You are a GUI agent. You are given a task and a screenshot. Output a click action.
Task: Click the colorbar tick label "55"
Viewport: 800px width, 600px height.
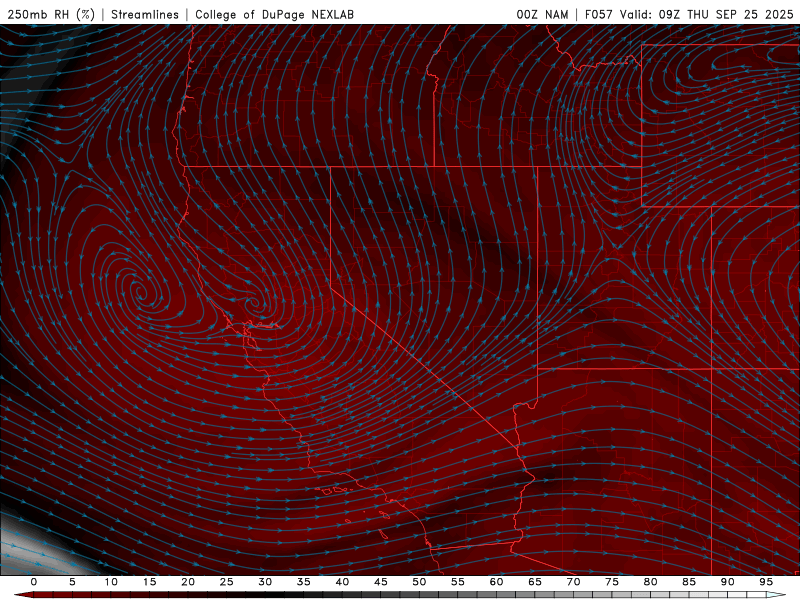[458, 582]
